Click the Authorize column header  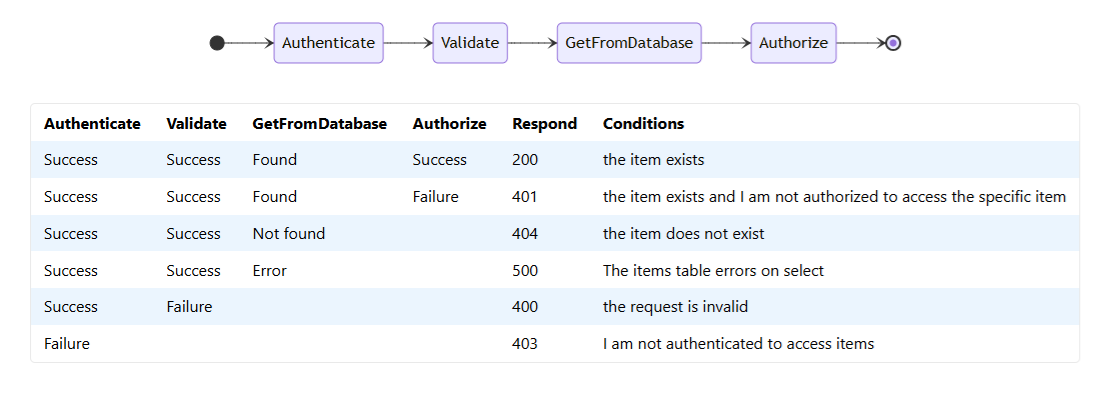pyautogui.click(x=449, y=124)
